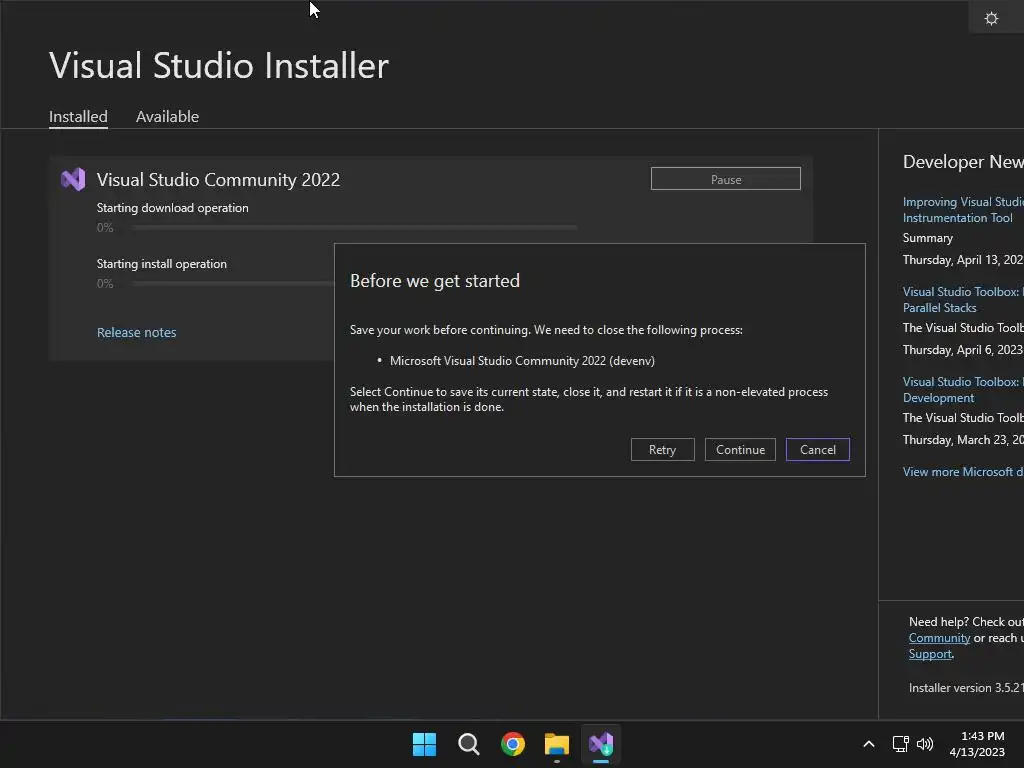Click Continue in the dialog
The image size is (1024, 768).
[x=740, y=449]
